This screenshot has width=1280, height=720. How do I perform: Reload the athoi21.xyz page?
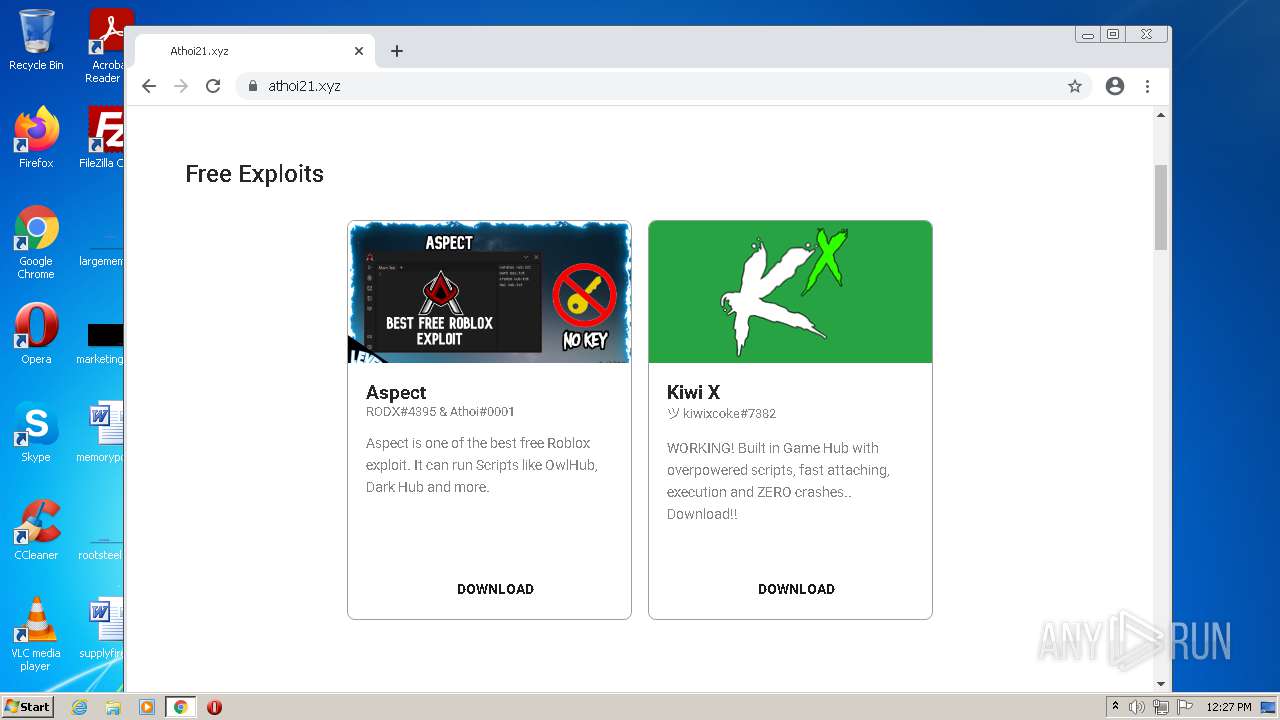[x=213, y=86]
